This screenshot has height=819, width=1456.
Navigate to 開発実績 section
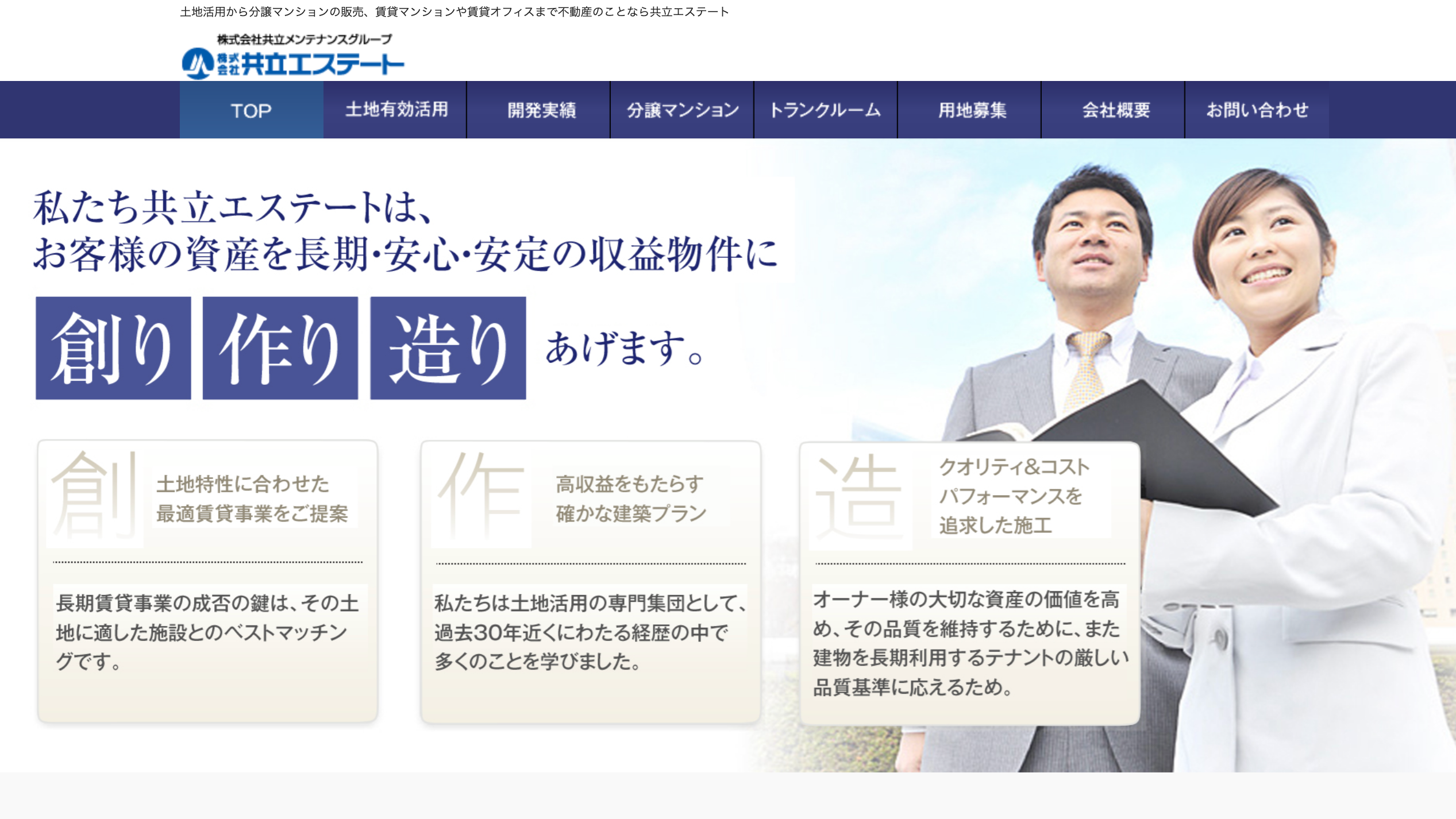[x=541, y=110]
